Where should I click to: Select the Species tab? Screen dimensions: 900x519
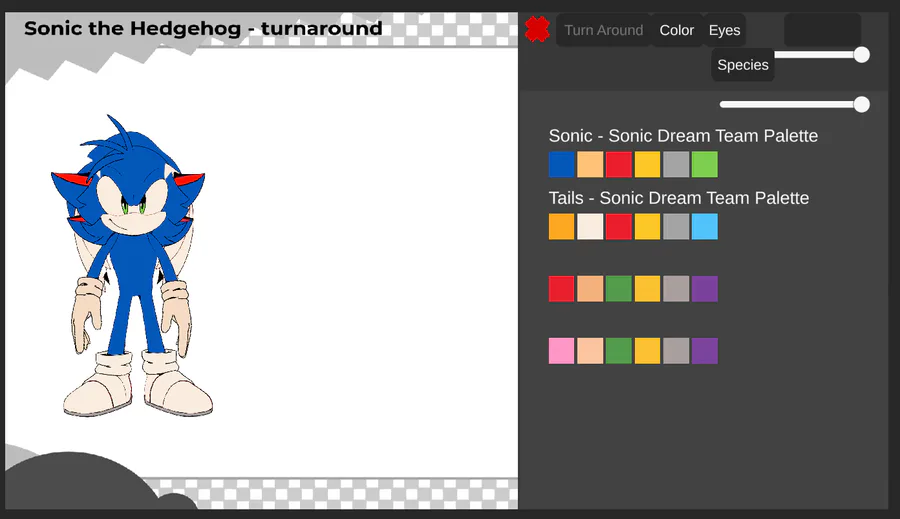[743, 65]
